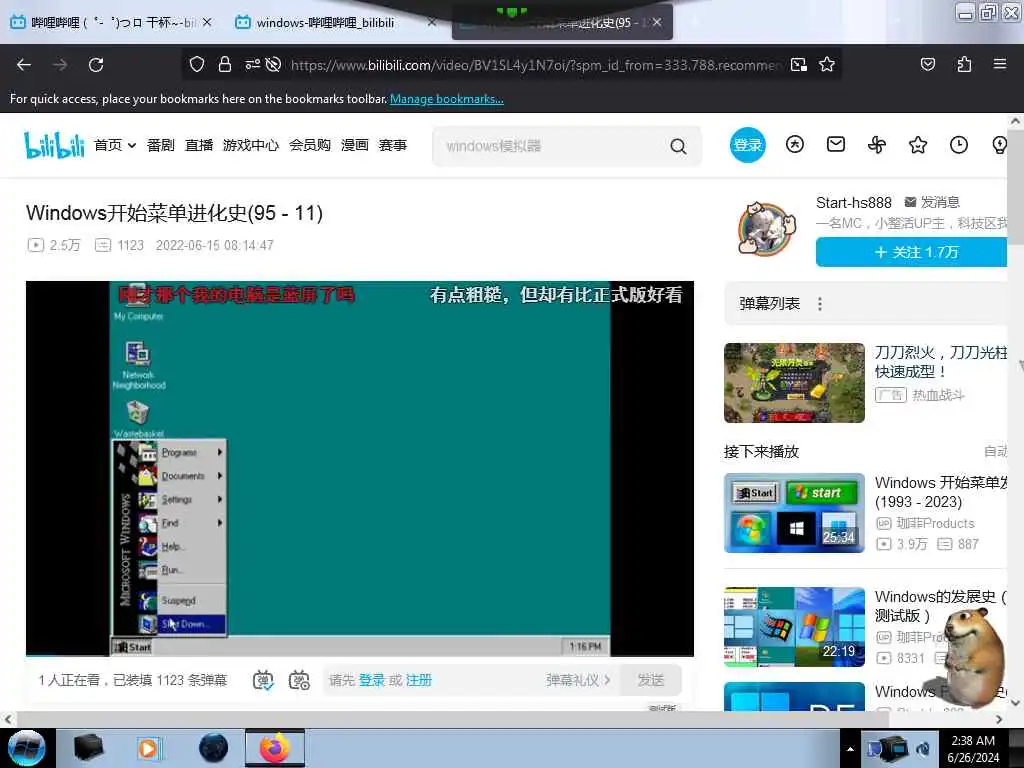The width and height of the screenshot is (1024, 768).
Task: Bookmark this page with the star icon
Action: 827,64
